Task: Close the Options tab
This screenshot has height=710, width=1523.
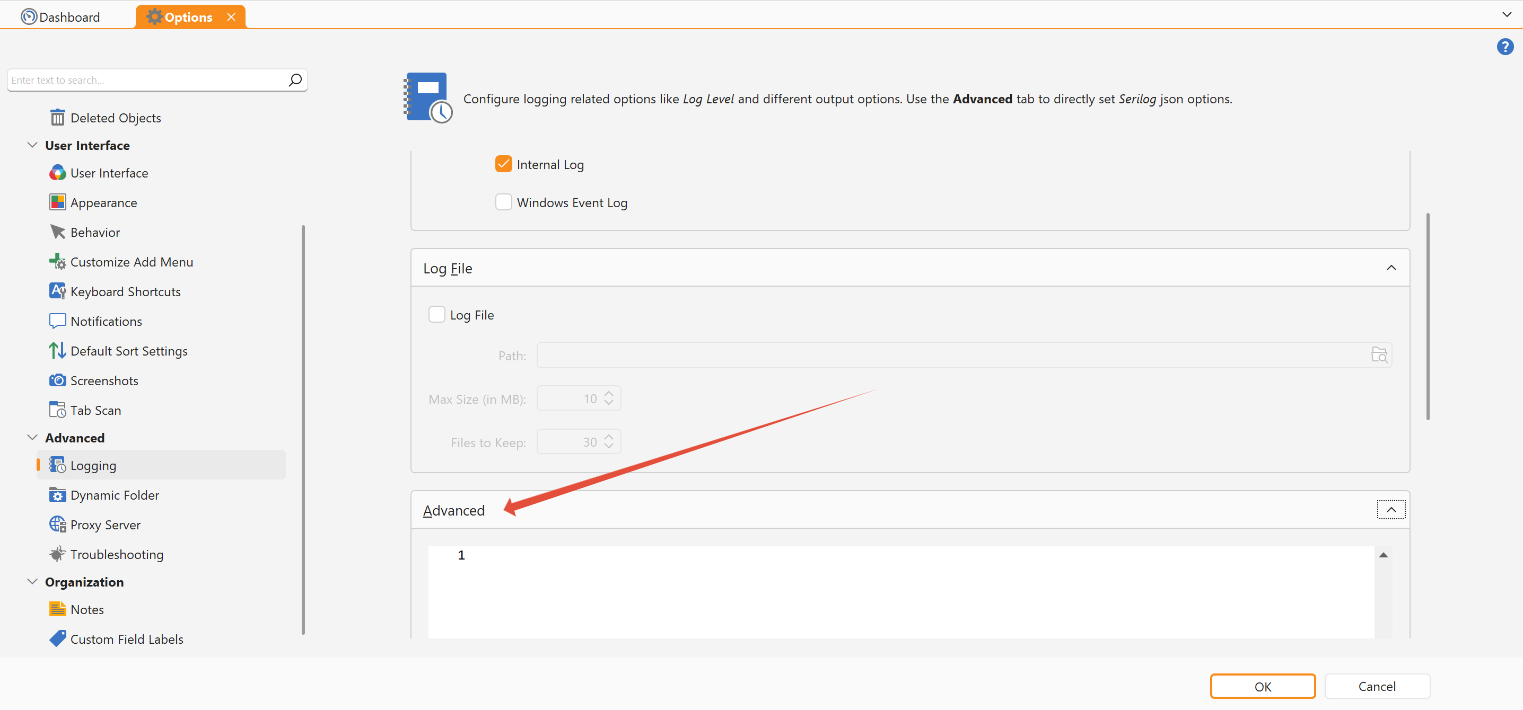Action: click(x=232, y=17)
